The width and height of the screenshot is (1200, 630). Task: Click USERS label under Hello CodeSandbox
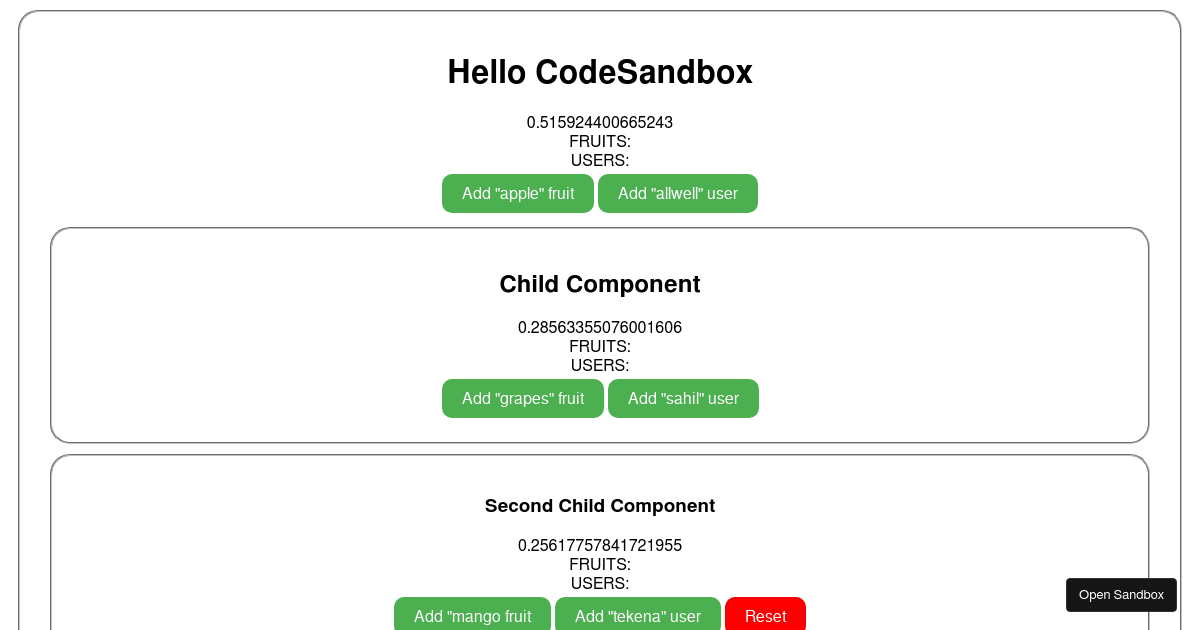[600, 160]
